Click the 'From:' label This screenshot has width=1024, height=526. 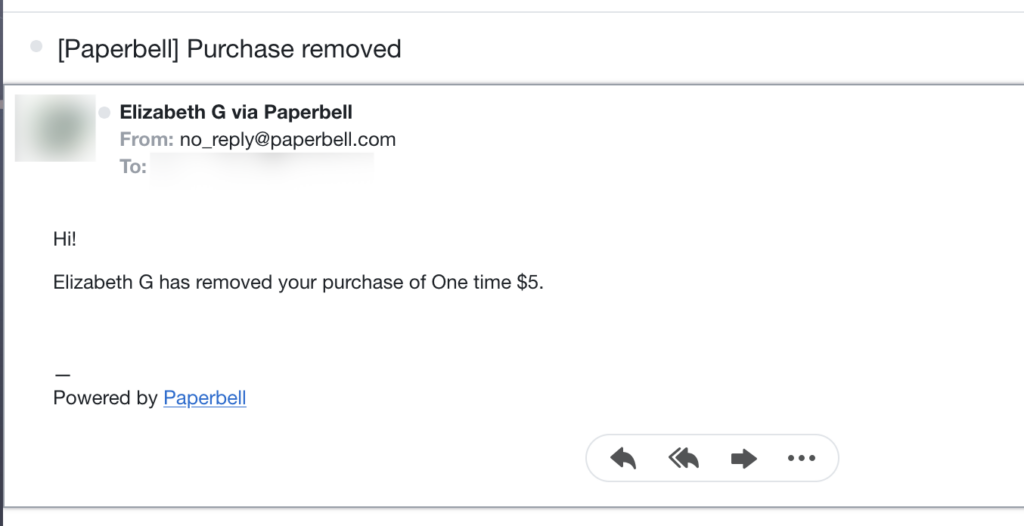coord(146,140)
